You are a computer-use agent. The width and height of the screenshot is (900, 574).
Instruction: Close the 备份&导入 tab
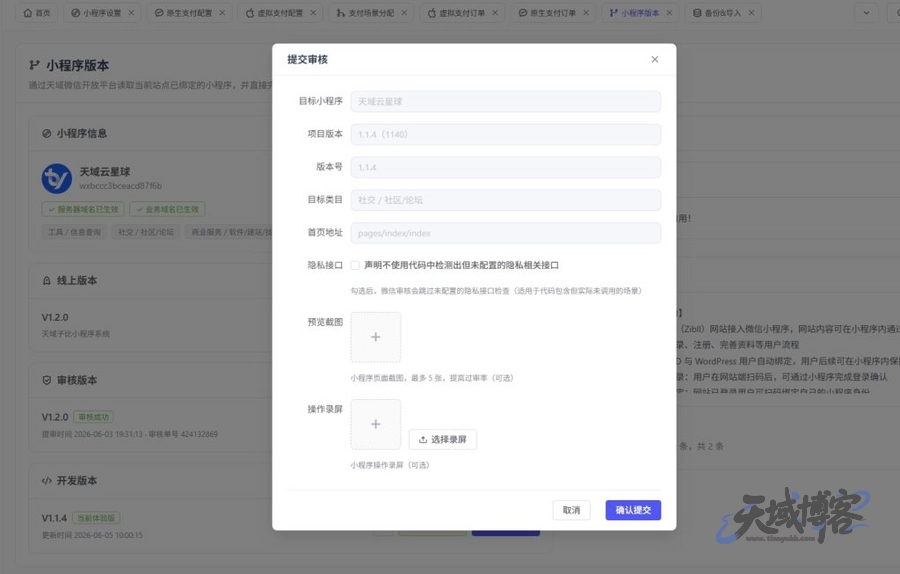(x=751, y=13)
